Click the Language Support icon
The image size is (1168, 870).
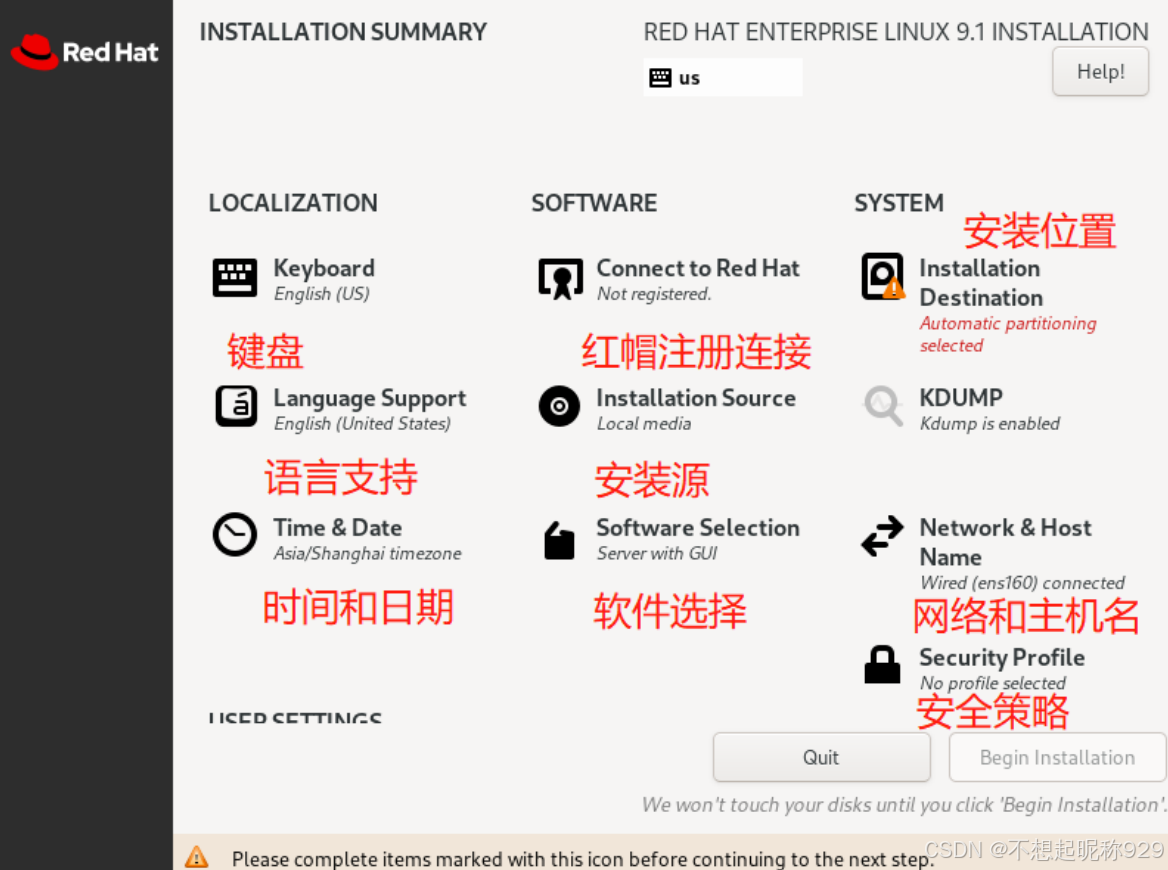236,406
